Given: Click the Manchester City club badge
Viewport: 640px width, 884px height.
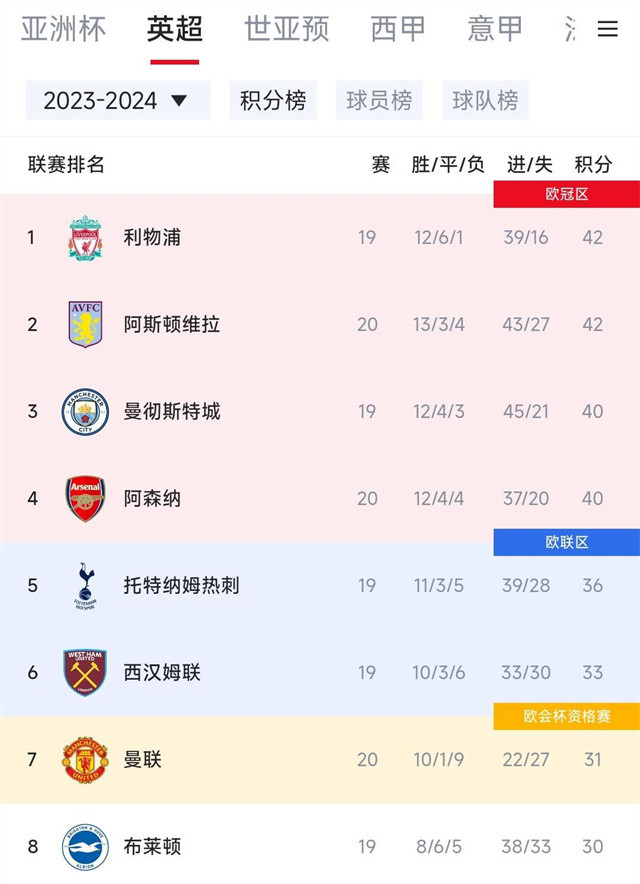Looking at the screenshot, I should point(85,411).
